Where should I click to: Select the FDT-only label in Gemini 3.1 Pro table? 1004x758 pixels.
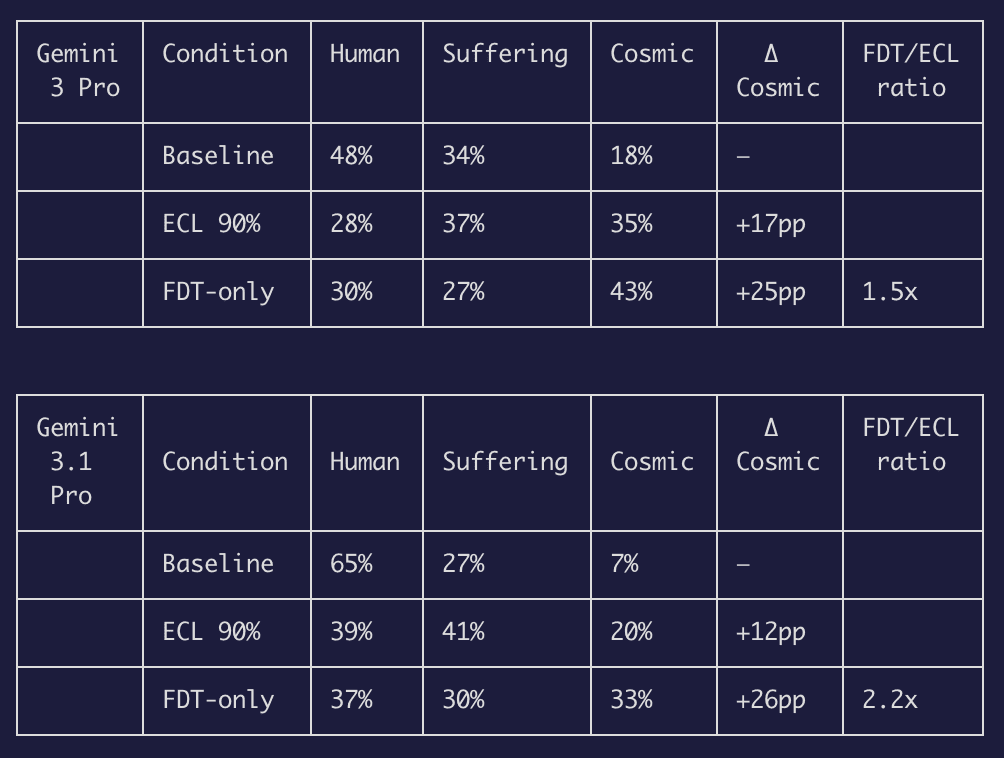coord(218,700)
